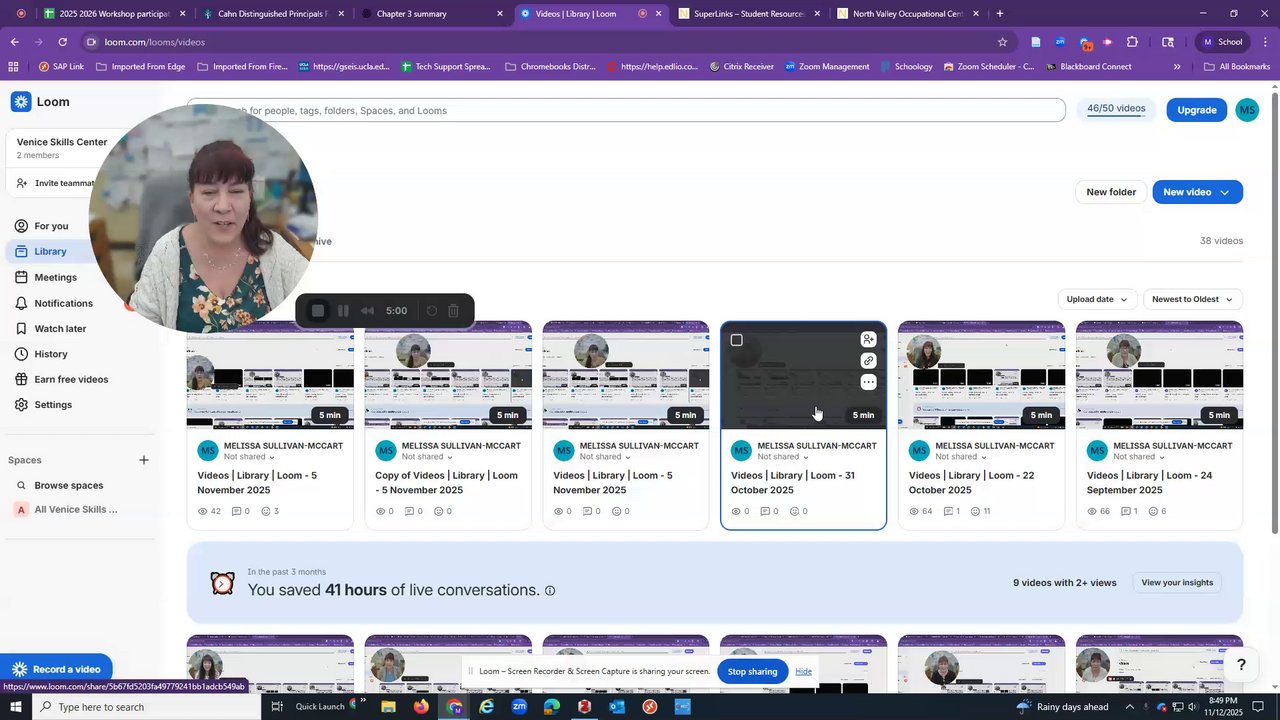Go to Notifications in the sidebar

point(63,303)
